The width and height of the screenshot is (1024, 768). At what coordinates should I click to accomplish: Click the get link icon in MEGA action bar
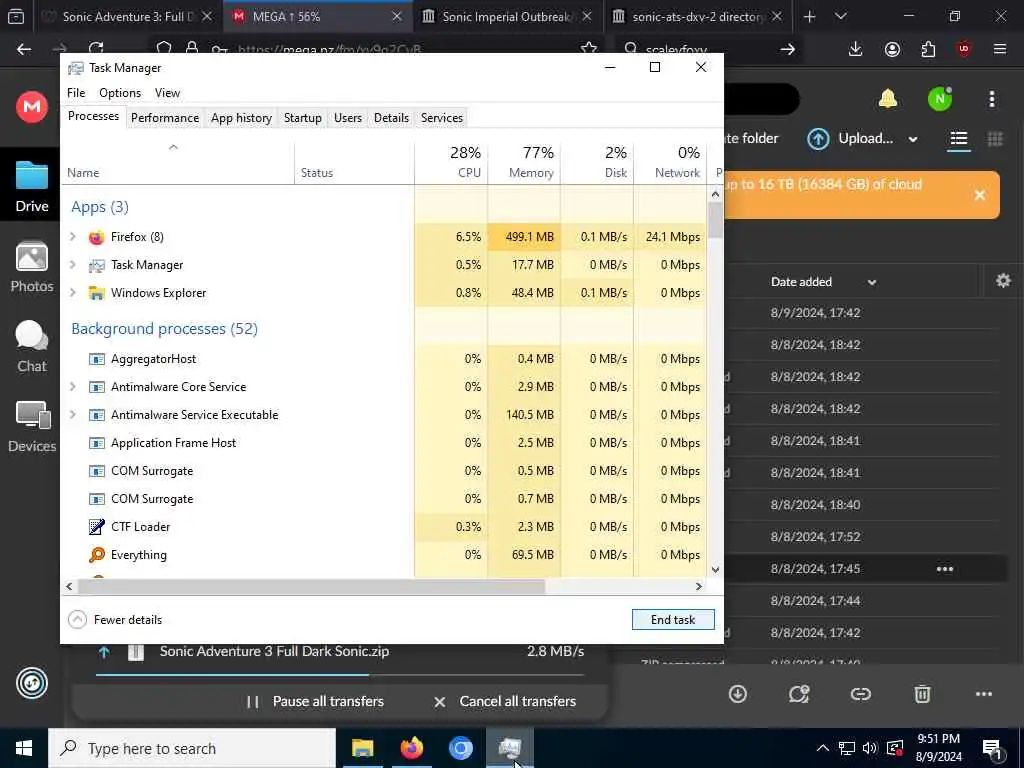[860, 694]
